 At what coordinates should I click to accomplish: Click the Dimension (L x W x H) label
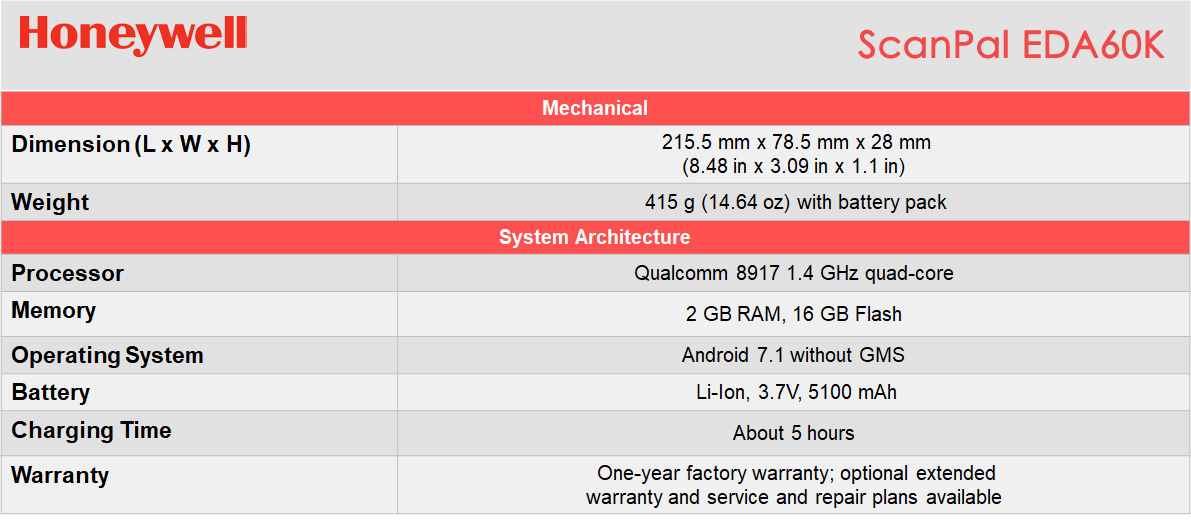[x=131, y=144]
